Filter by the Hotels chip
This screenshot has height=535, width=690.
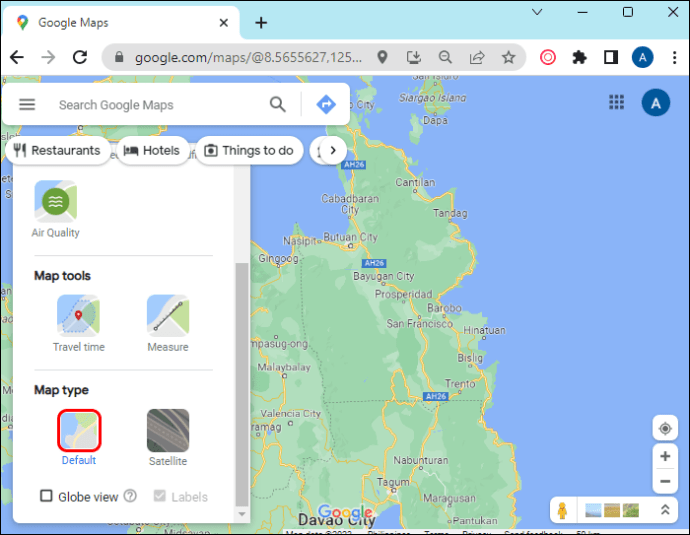pyautogui.click(x=152, y=150)
